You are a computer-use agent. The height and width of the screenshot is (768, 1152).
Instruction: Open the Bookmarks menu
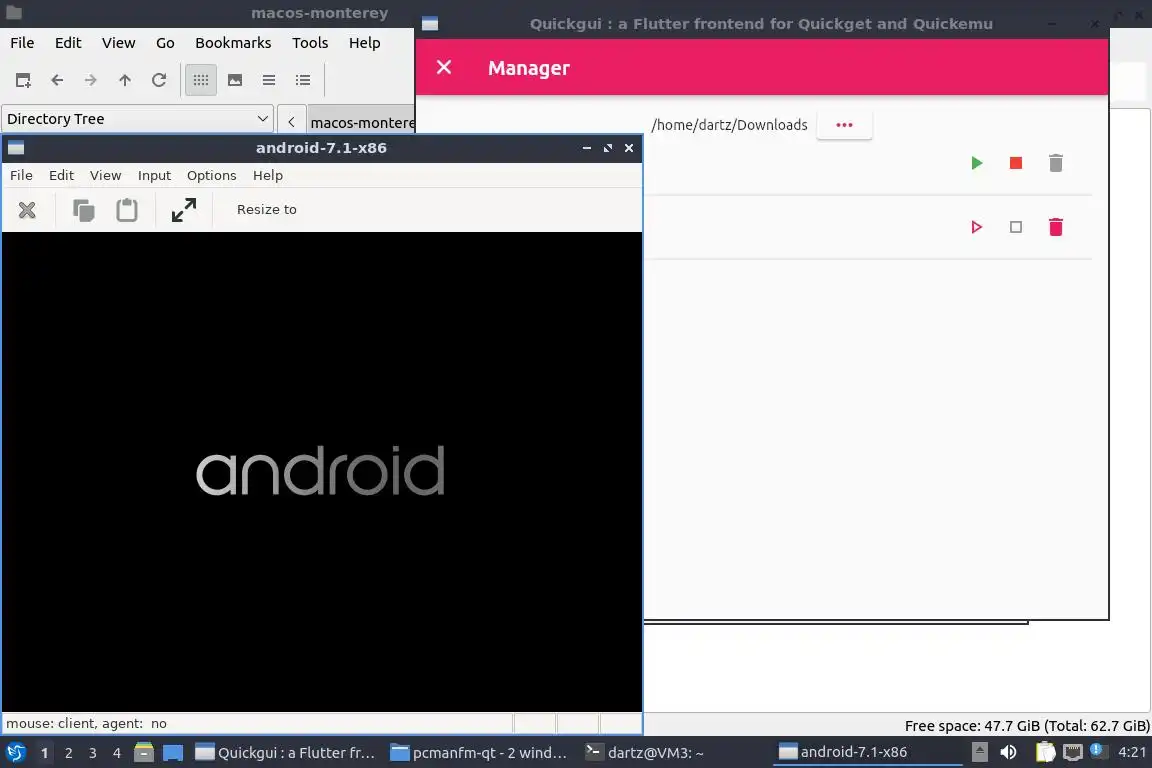(233, 43)
